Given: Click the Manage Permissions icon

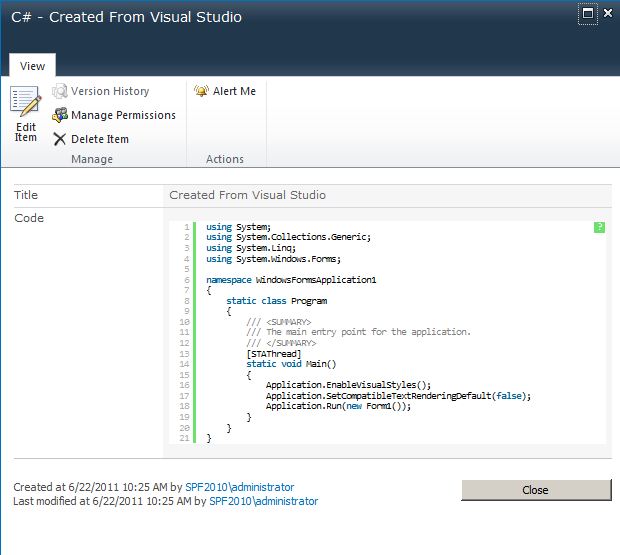Looking at the screenshot, I should click(60, 115).
